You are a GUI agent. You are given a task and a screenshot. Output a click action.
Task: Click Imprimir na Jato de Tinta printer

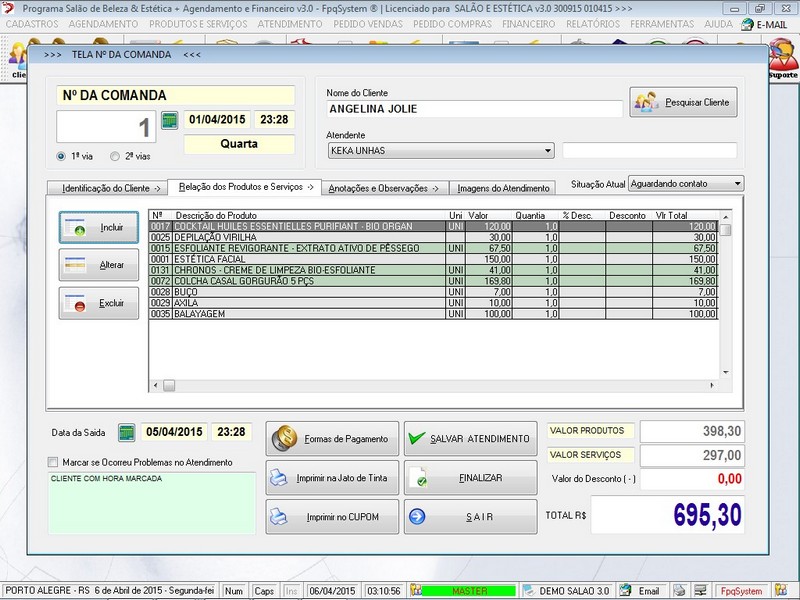tap(332, 478)
